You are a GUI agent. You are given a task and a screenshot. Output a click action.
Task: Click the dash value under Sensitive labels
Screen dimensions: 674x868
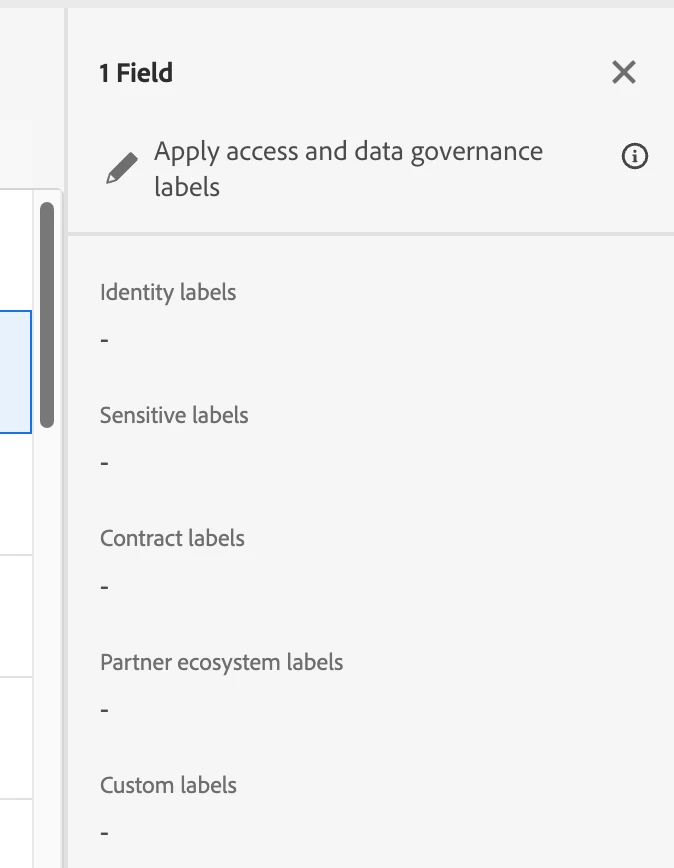105,463
